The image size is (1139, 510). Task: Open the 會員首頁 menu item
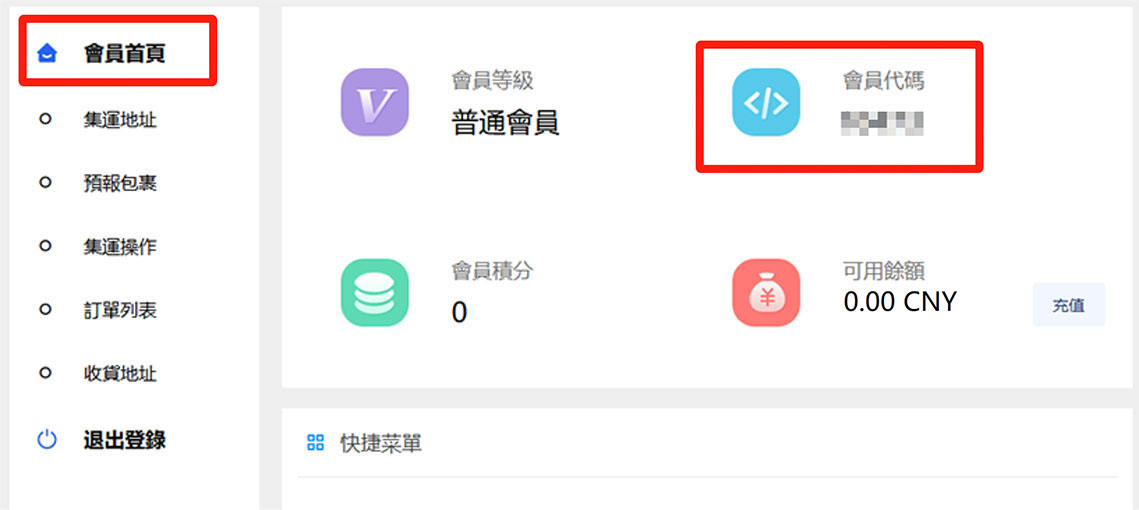pyautogui.click(x=124, y=53)
